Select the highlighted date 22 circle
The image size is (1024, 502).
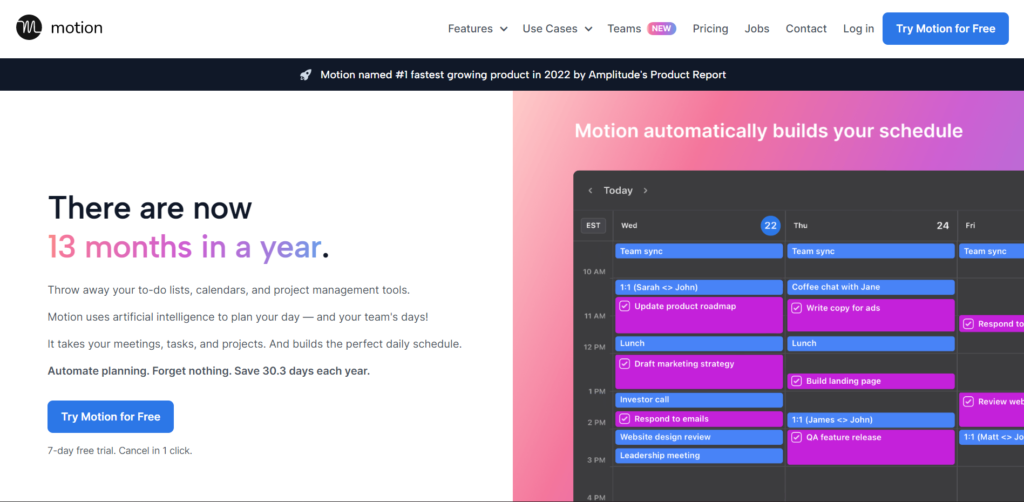point(770,226)
